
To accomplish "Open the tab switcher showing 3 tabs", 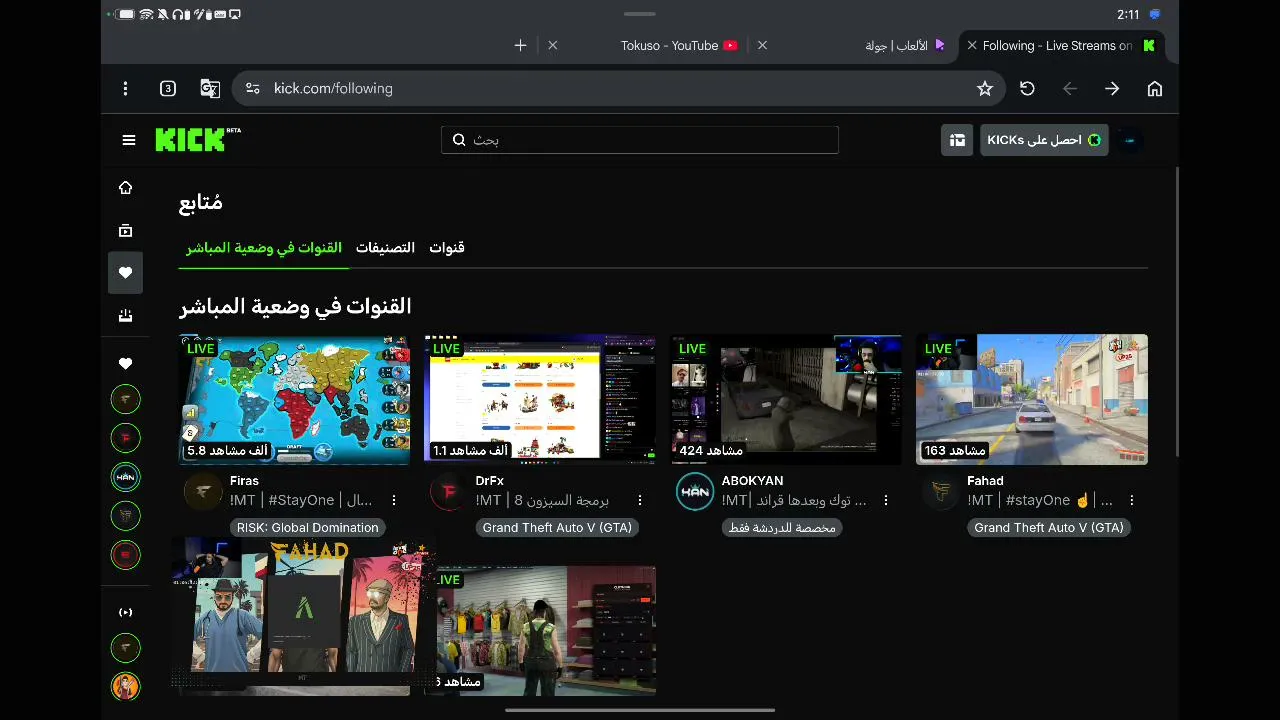I will [168, 89].
